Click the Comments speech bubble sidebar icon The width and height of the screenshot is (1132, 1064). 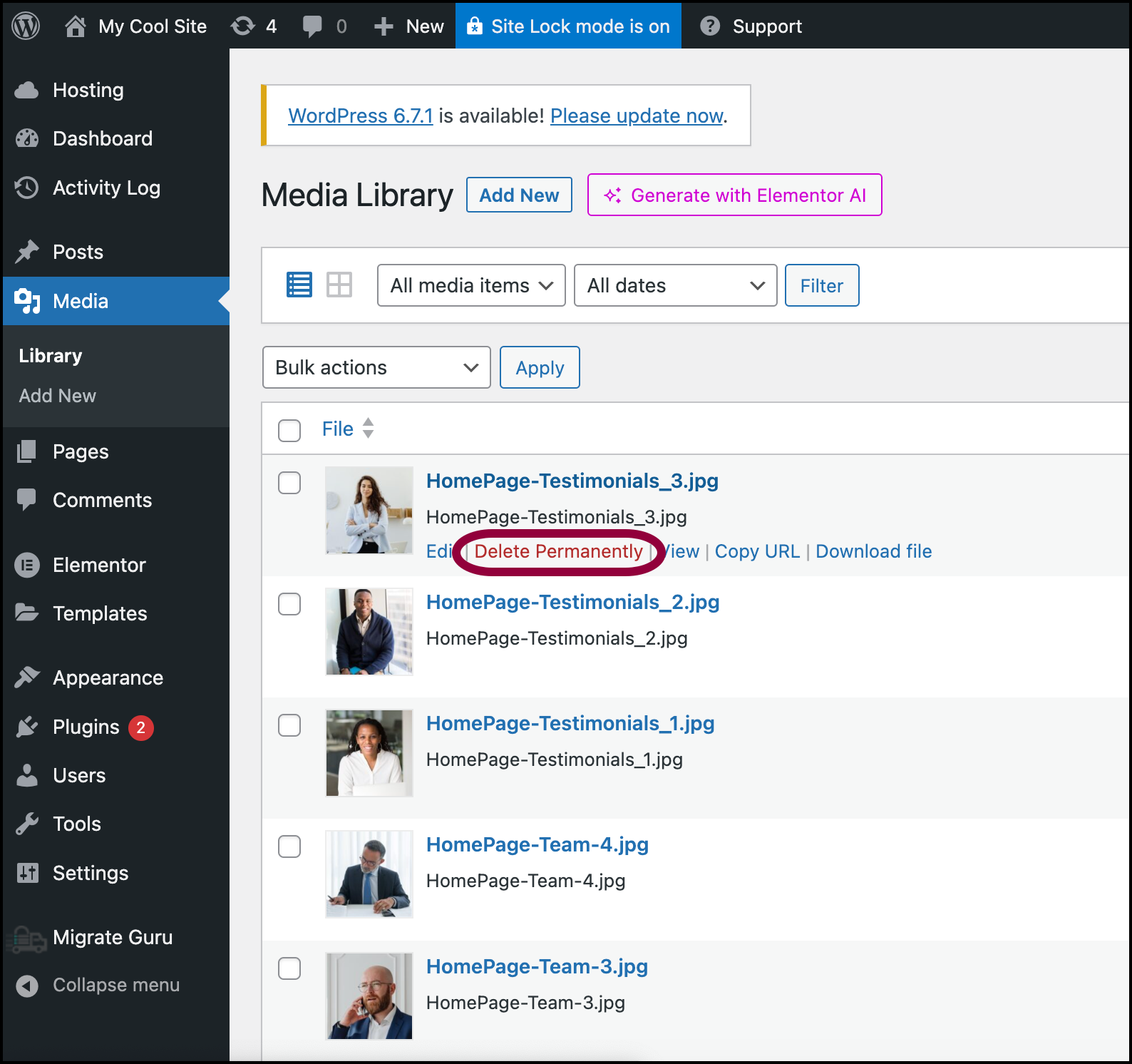tap(27, 500)
